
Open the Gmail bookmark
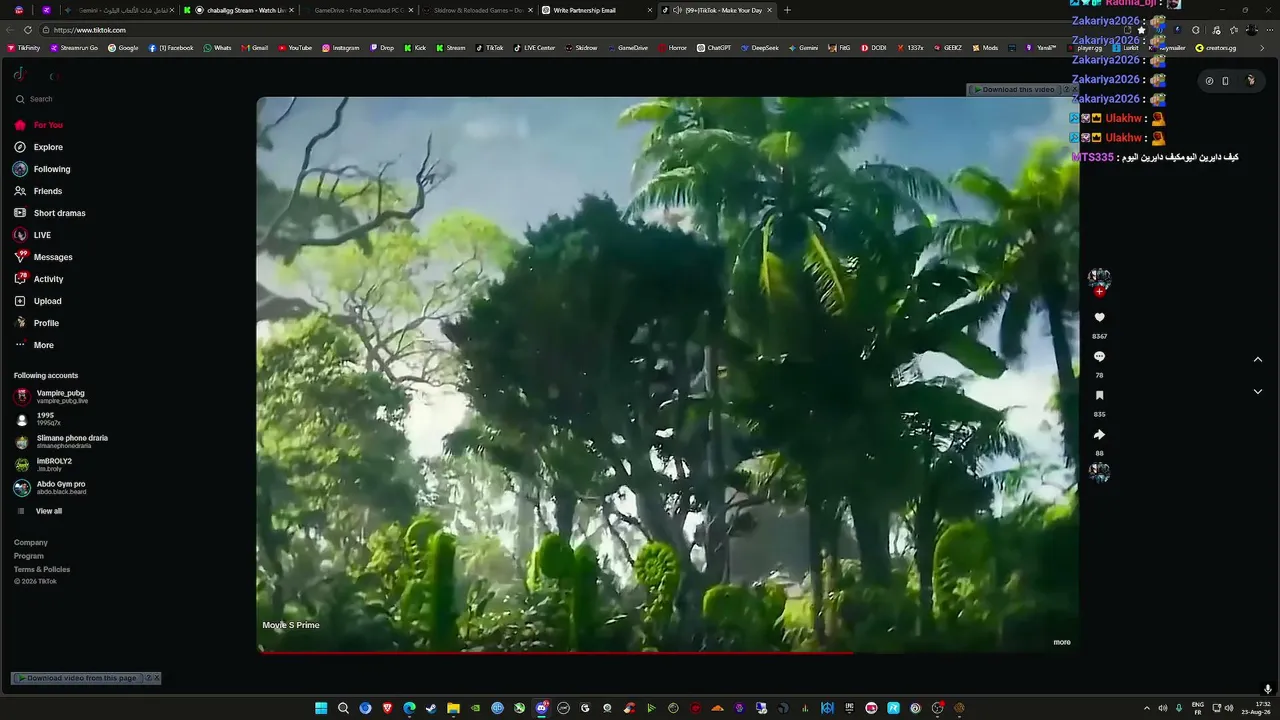click(255, 48)
